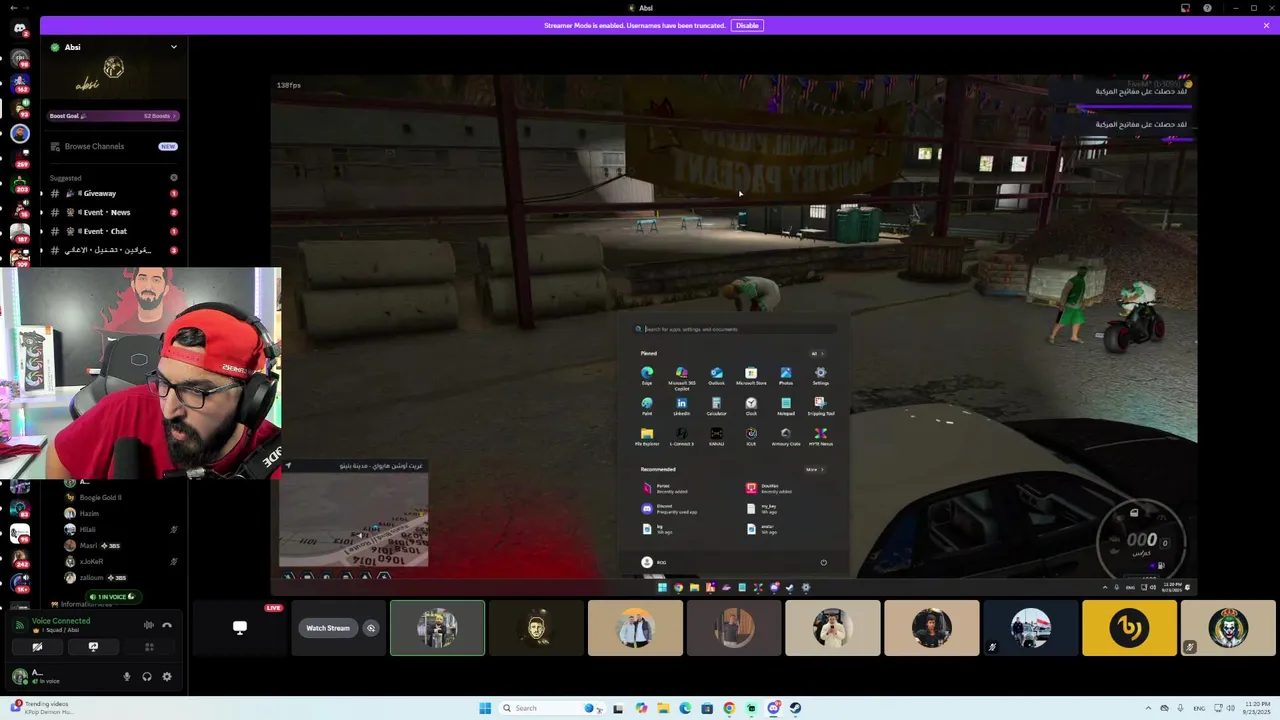Screen dimensions: 1280x720
Task: Open the Absi server dropdown menu
Action: [x=173, y=47]
